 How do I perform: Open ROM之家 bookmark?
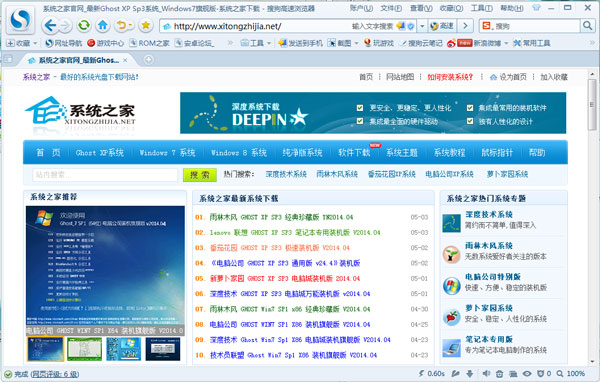pos(150,43)
